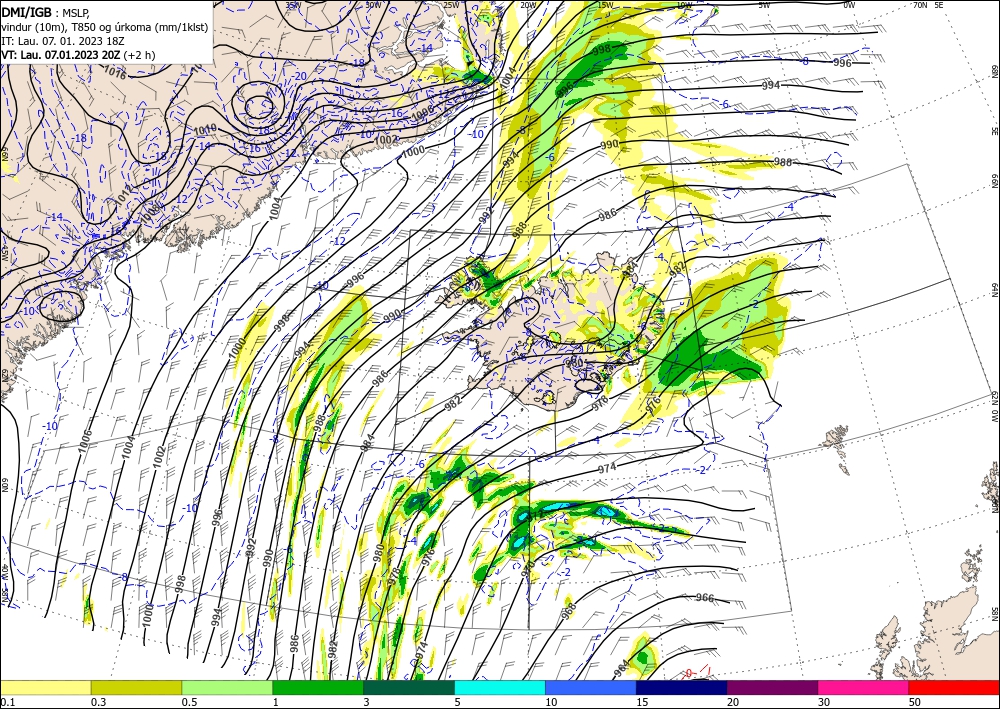
Task: Select the '1016' isobar label
Action: [114, 73]
